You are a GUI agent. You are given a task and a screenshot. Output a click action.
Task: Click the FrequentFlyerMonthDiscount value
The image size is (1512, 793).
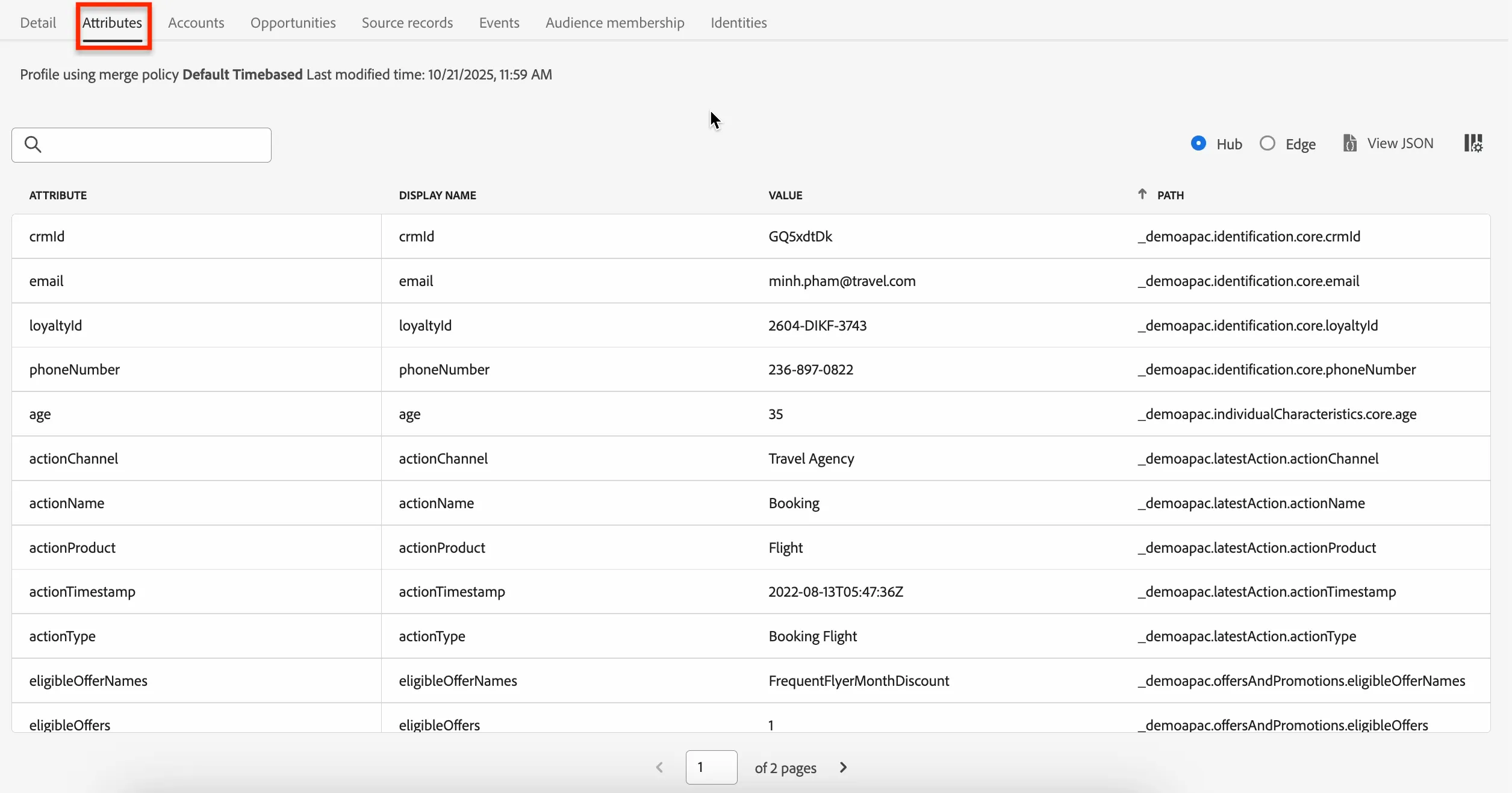pyautogui.click(x=859, y=681)
